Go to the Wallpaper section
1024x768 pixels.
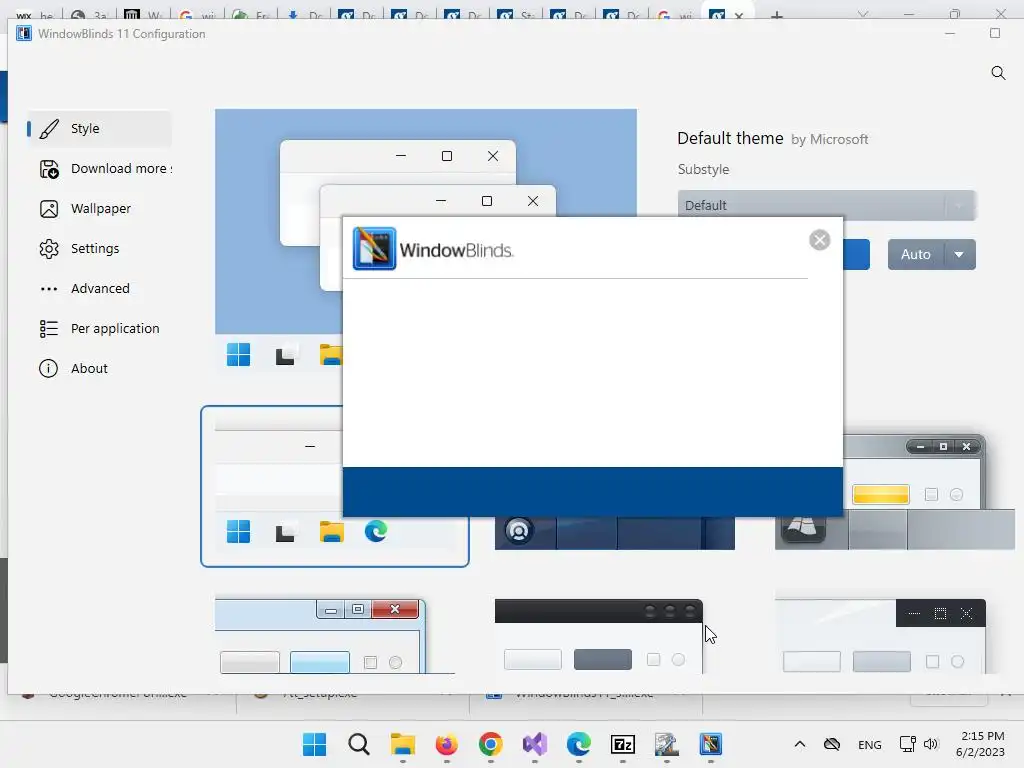[99, 208]
